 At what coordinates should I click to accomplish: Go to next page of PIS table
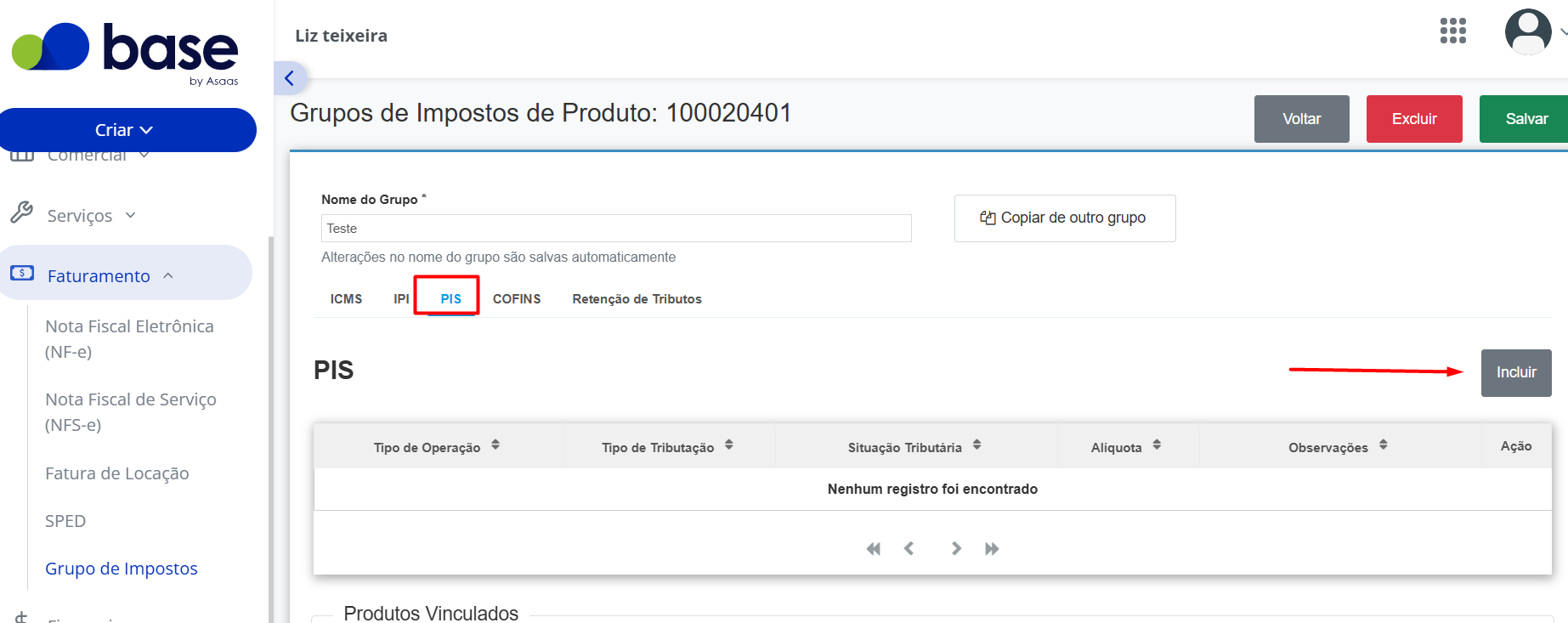[956, 549]
